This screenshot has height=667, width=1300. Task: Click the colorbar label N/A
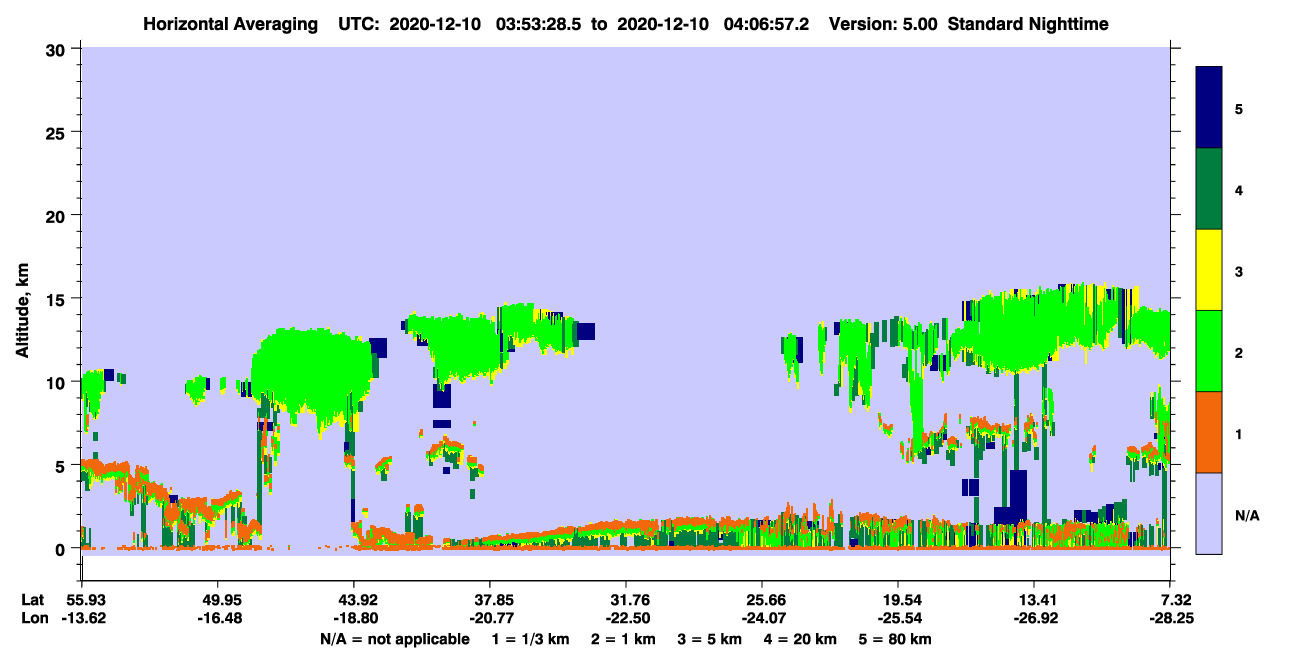pos(1247,514)
